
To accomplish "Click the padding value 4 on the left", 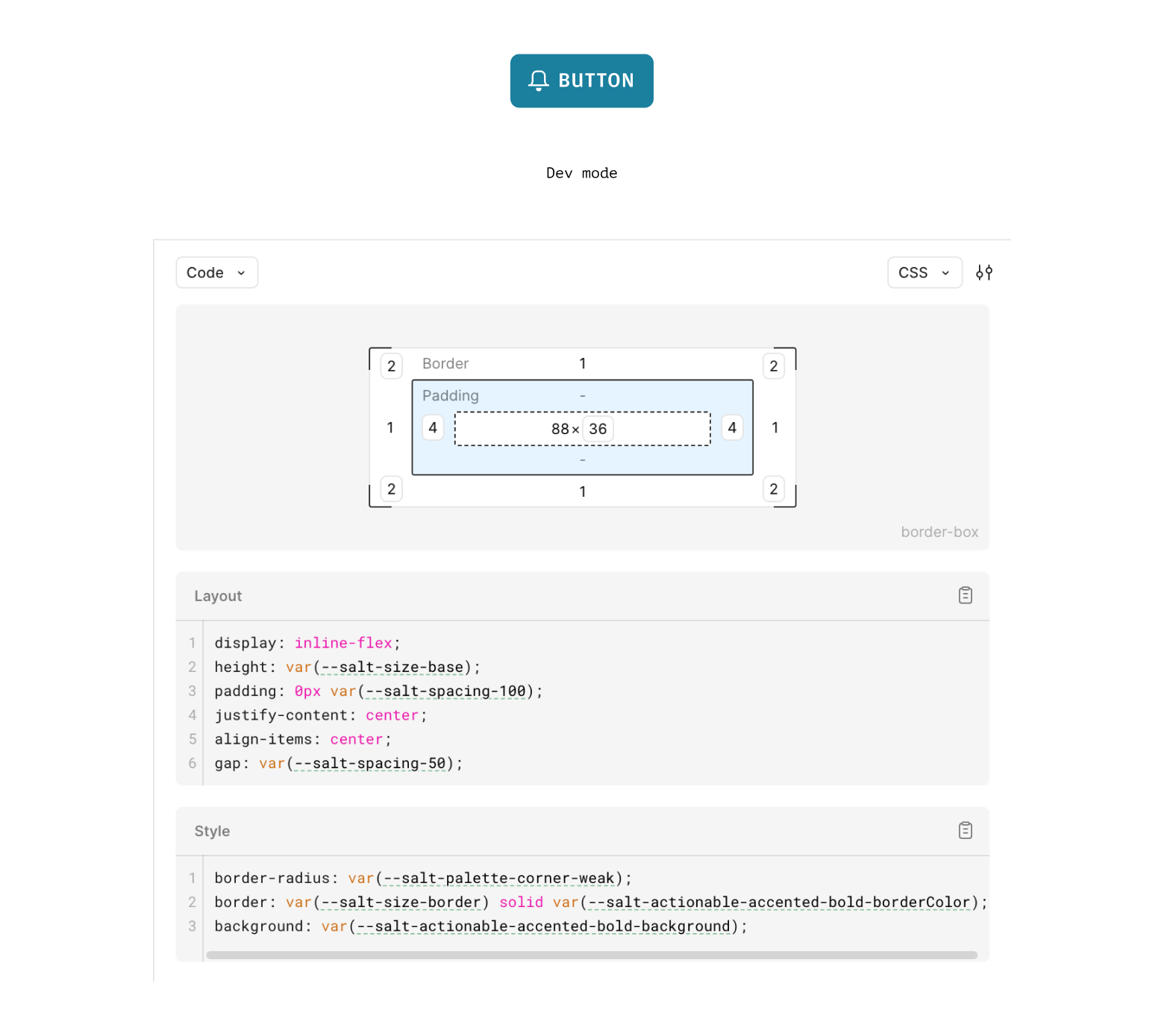I will (433, 427).
